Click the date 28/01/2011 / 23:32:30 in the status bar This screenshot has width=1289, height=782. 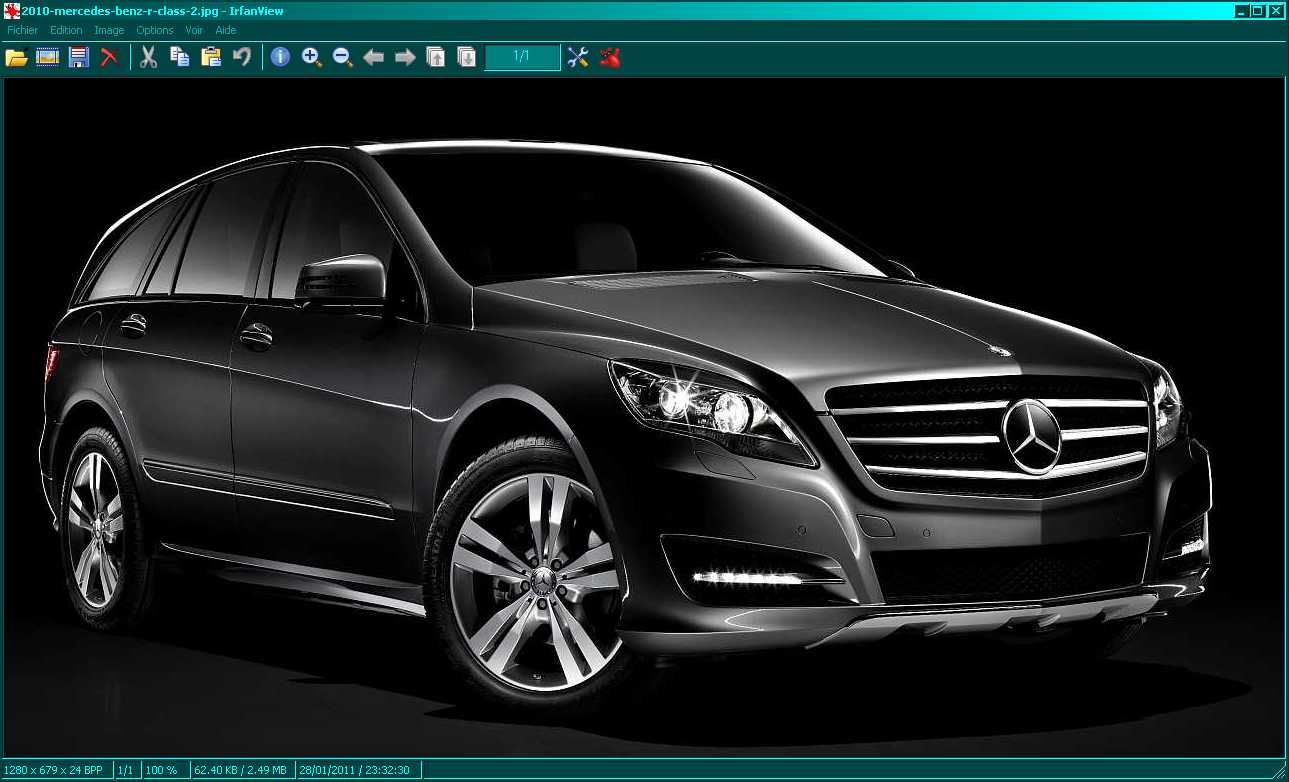pos(354,770)
